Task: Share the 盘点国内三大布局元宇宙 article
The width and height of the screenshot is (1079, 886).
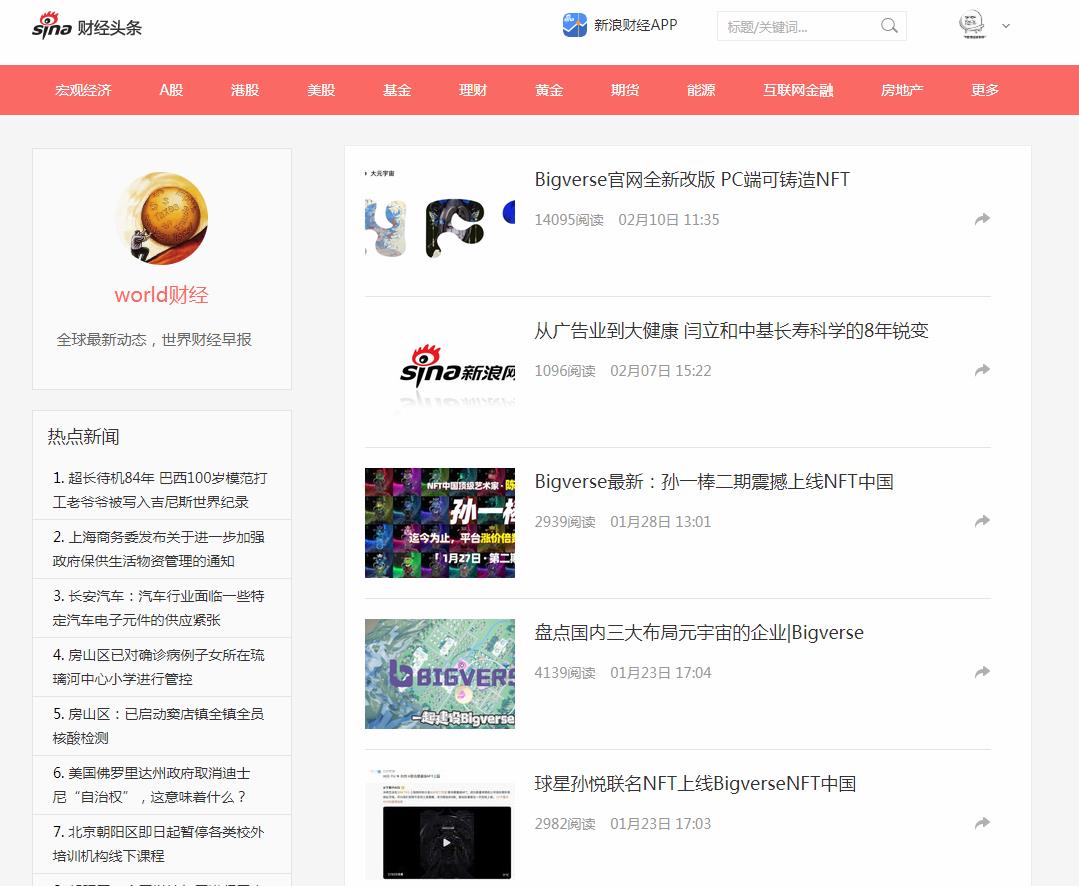Action: click(983, 672)
